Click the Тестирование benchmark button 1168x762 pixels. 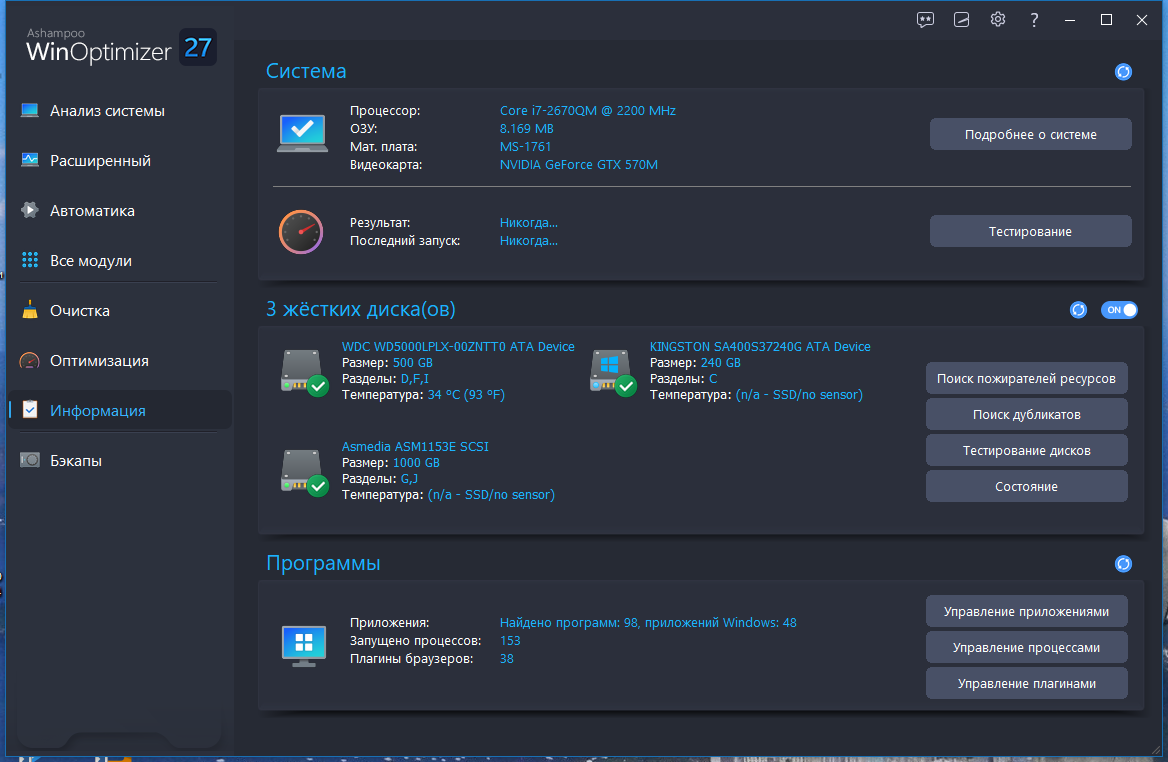[1030, 231]
